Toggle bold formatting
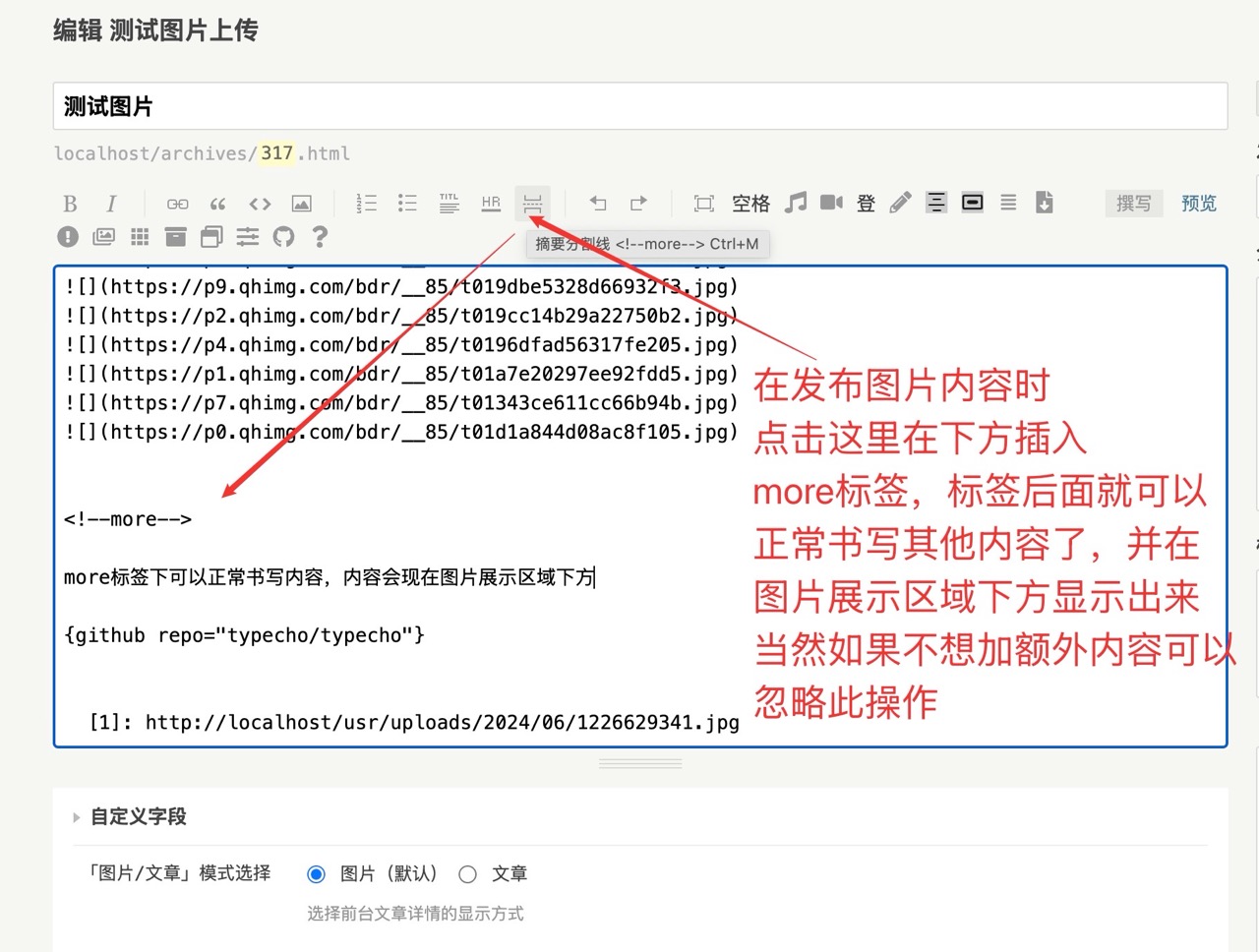 [69, 203]
